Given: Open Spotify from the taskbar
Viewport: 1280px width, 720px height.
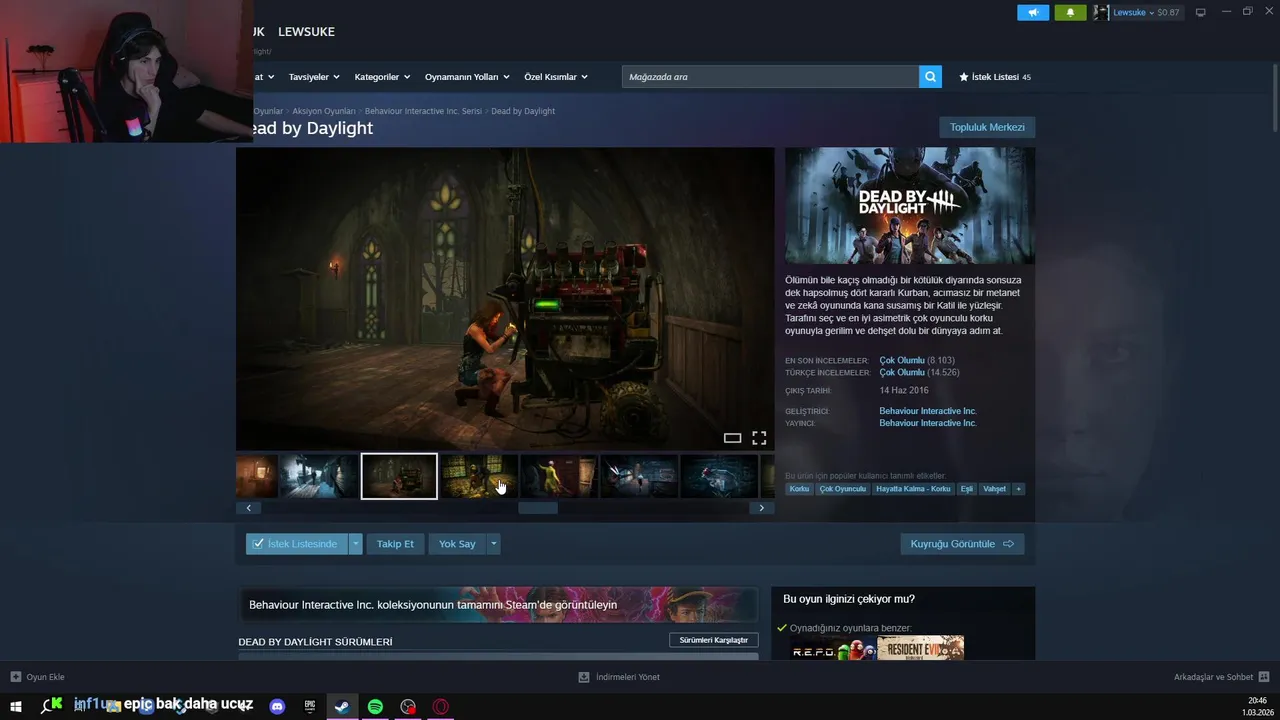Looking at the screenshot, I should point(375,706).
